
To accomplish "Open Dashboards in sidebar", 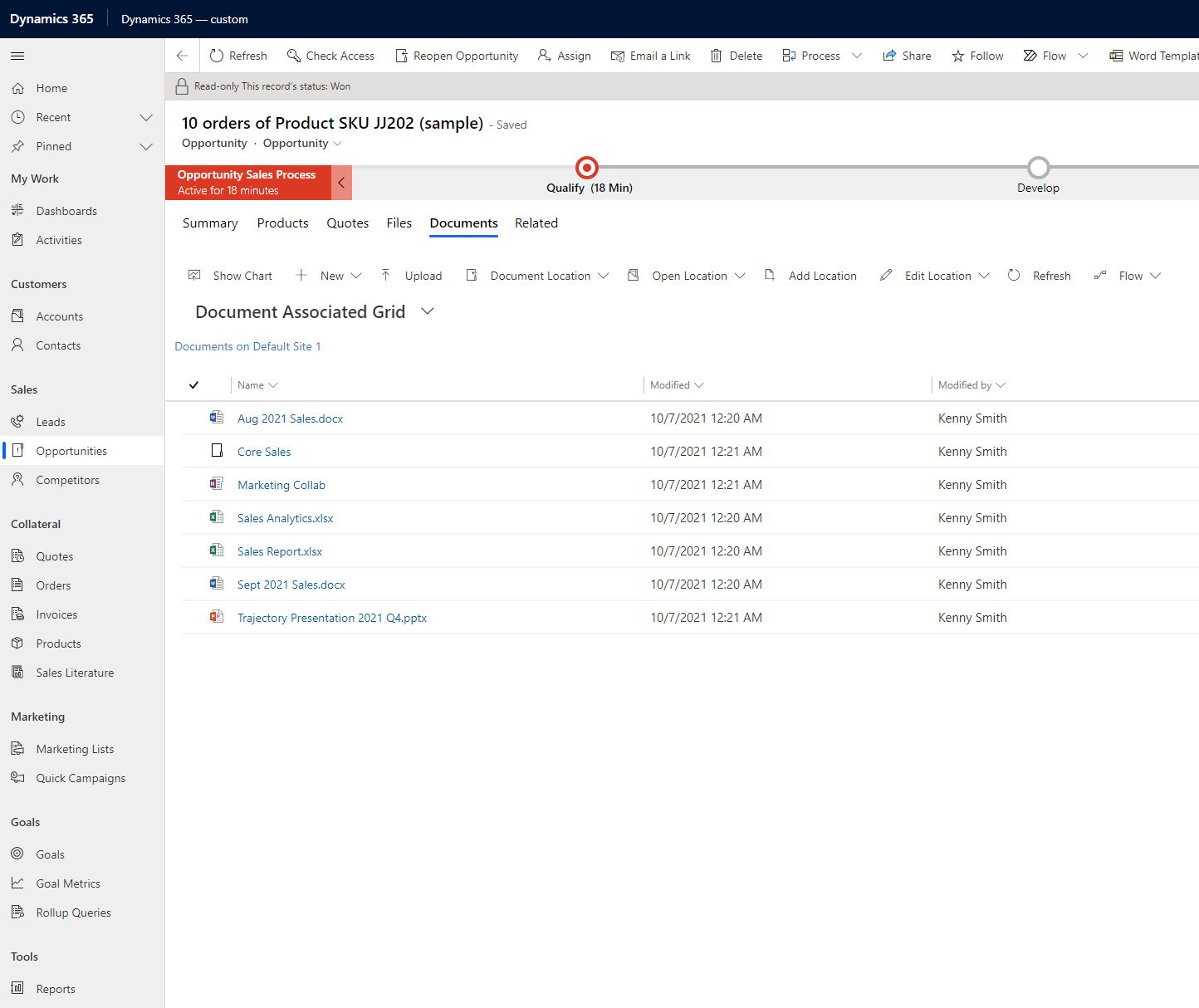I will 82,211.
